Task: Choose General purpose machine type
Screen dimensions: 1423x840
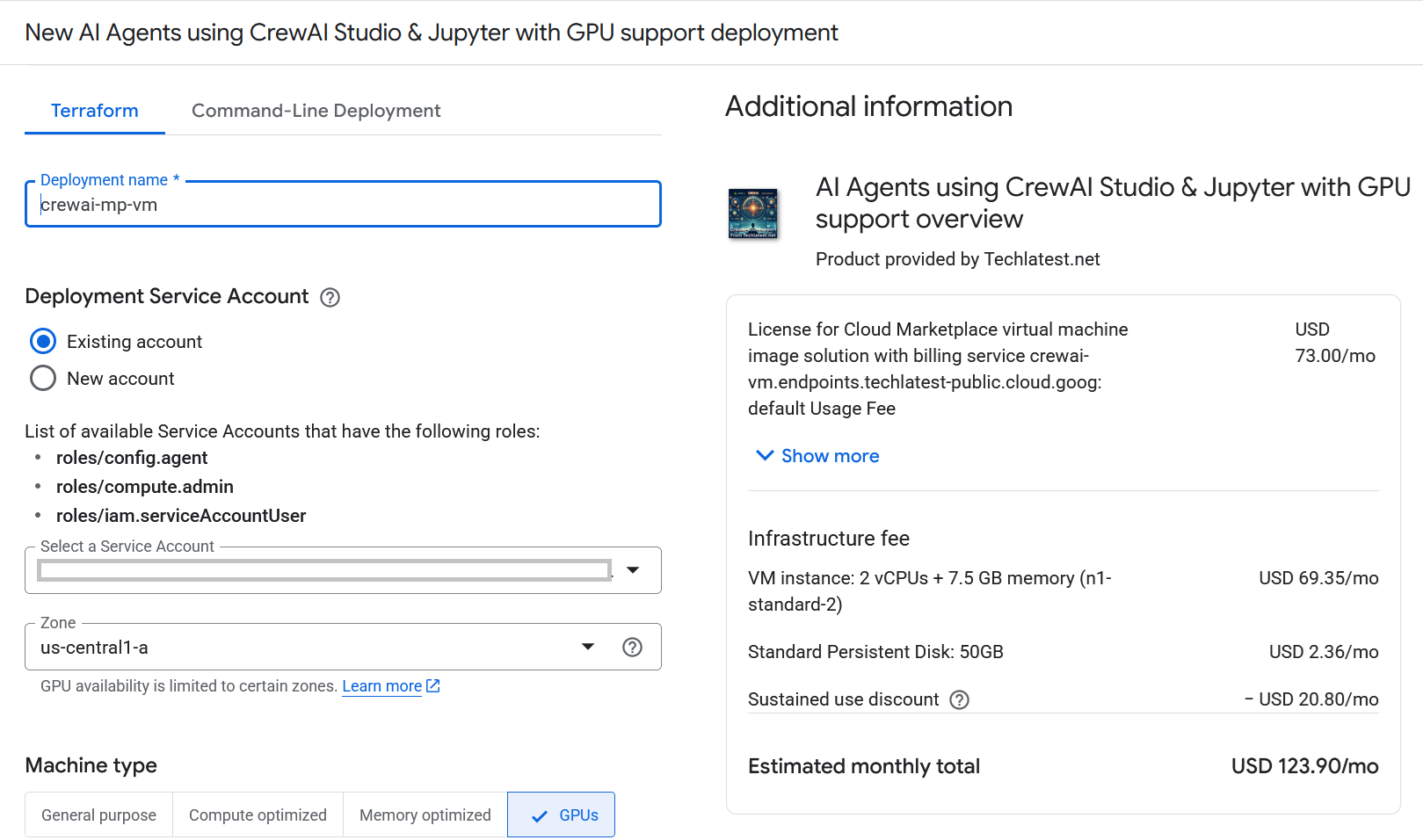Action: point(98,815)
